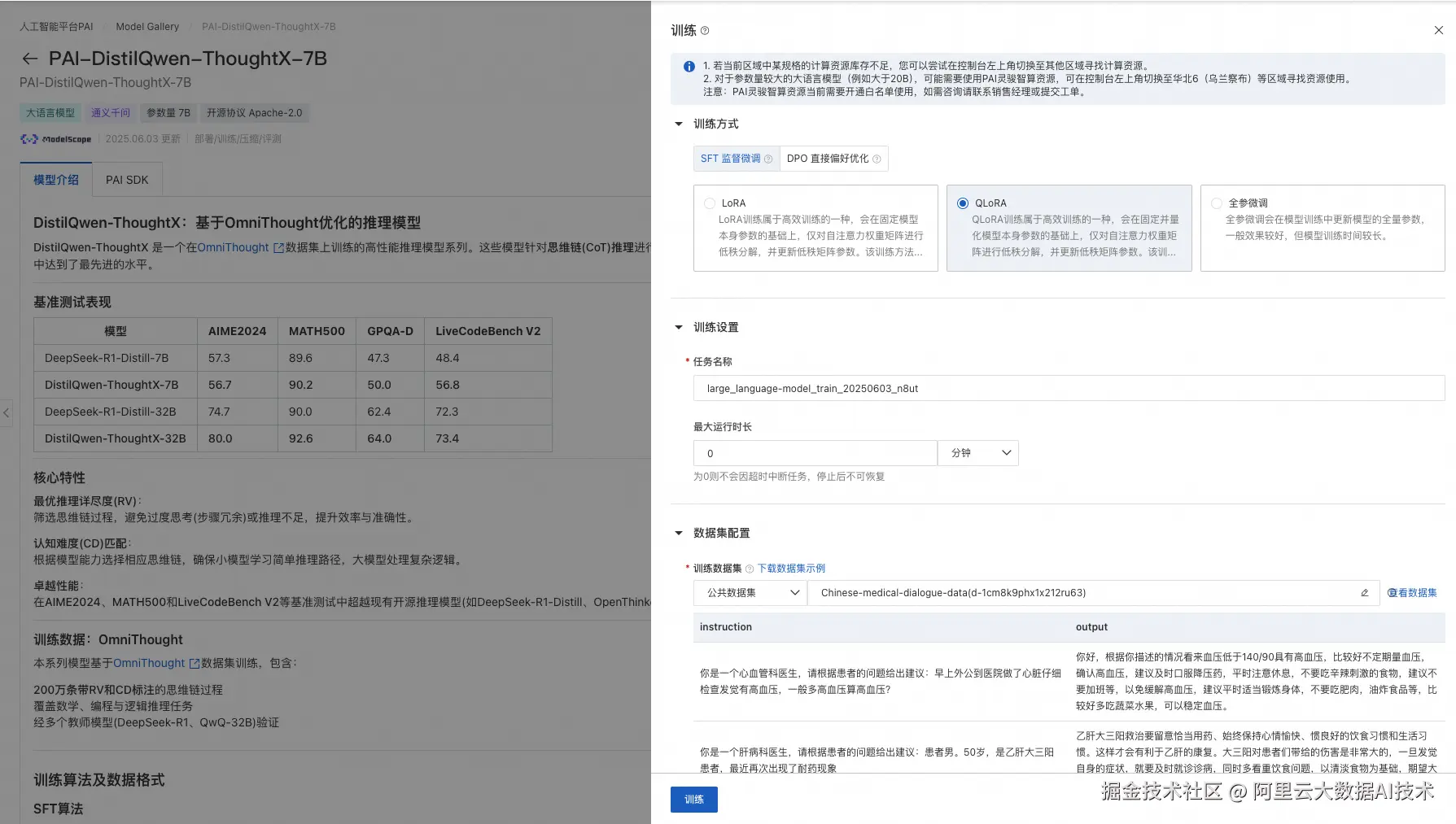Click the help icon beside DPO 直接偏好优化
1456x824 pixels.
click(877, 159)
